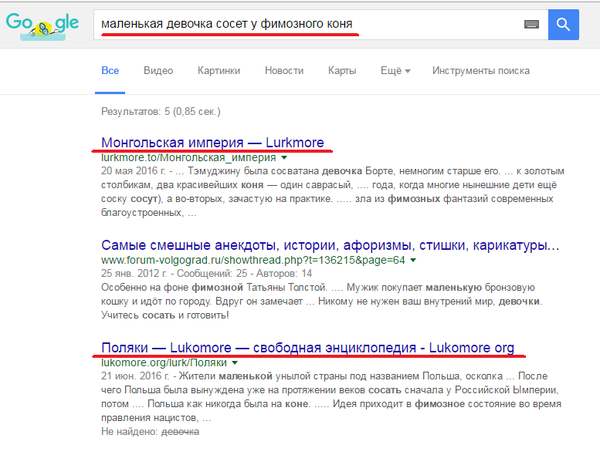Click the Сообщений: 25 text

point(212,274)
